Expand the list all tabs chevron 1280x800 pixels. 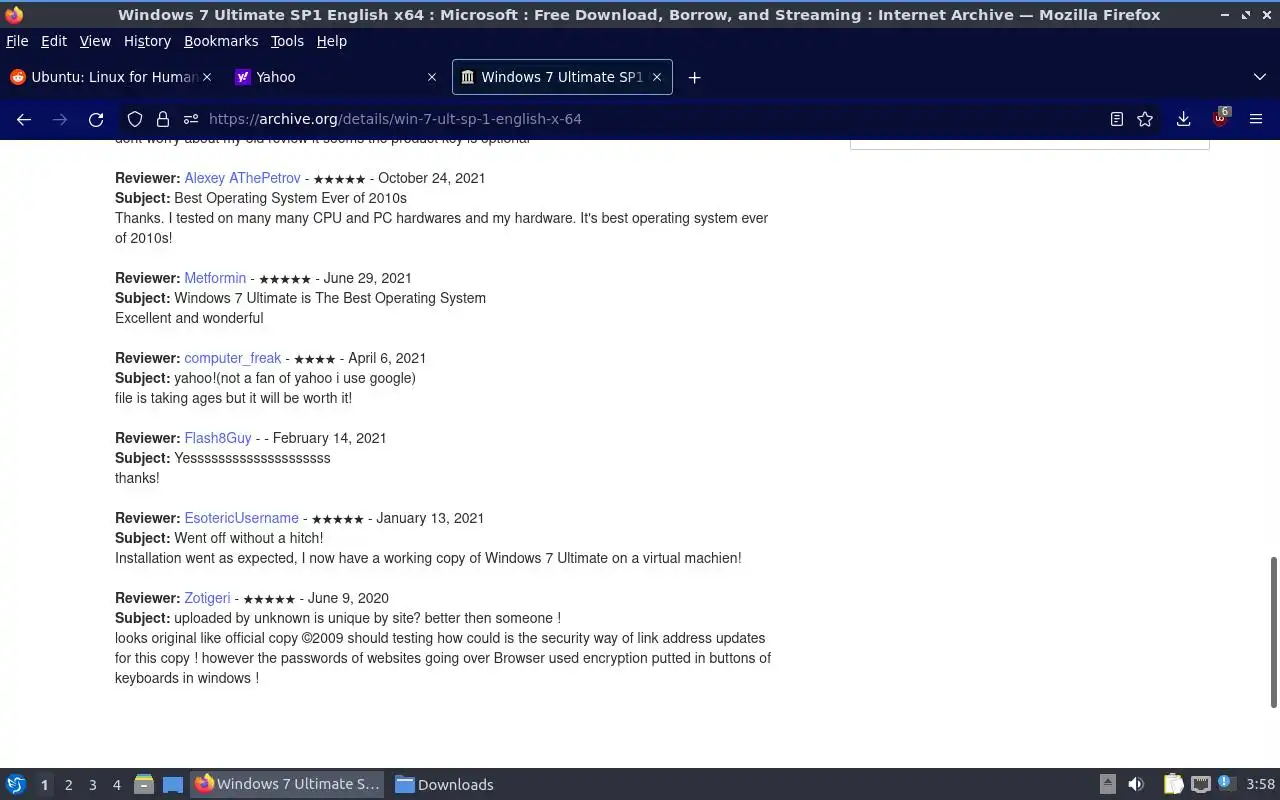[1259, 77]
